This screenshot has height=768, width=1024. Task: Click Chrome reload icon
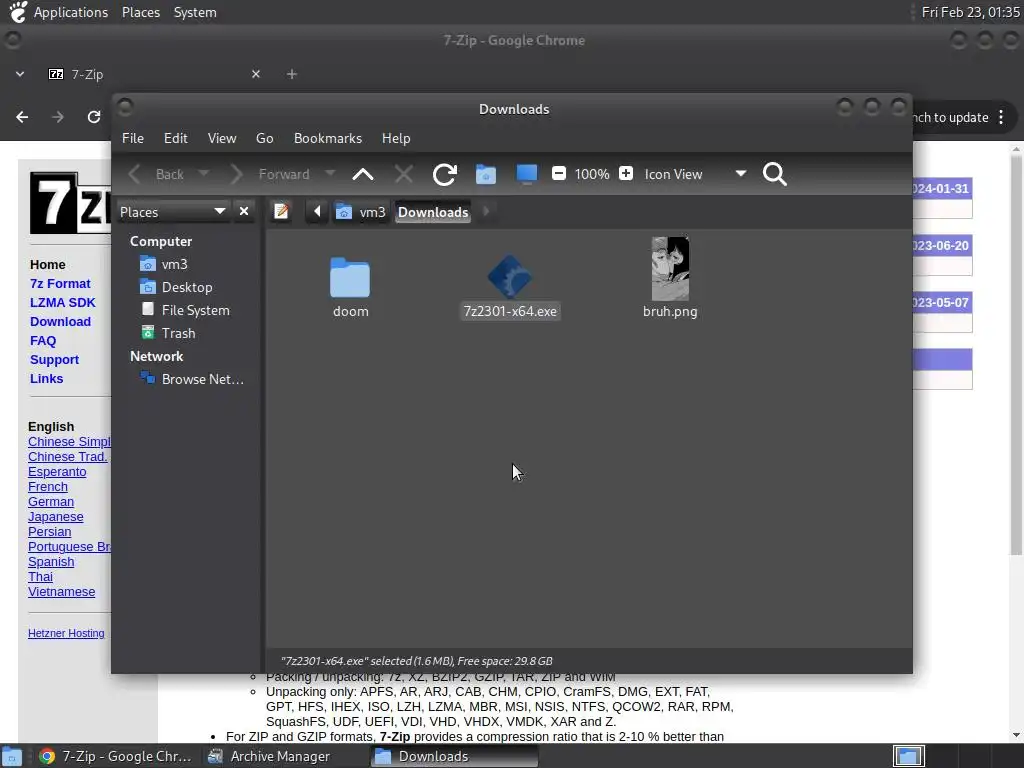click(94, 117)
